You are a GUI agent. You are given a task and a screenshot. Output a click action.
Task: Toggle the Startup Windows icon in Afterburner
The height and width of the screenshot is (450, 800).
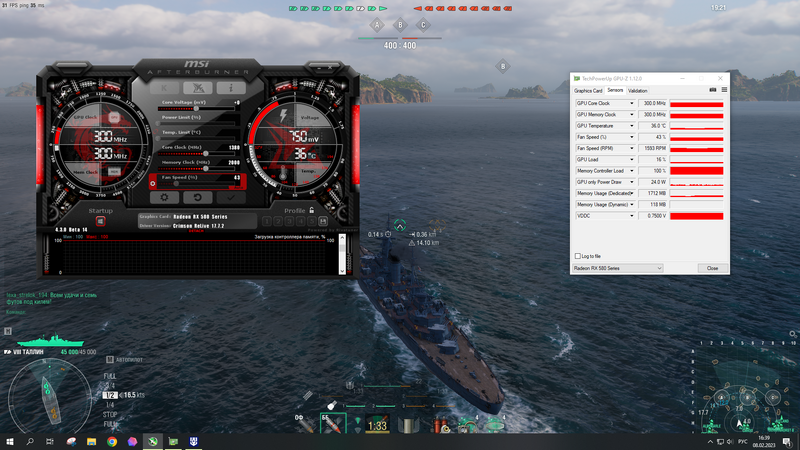click(x=101, y=221)
